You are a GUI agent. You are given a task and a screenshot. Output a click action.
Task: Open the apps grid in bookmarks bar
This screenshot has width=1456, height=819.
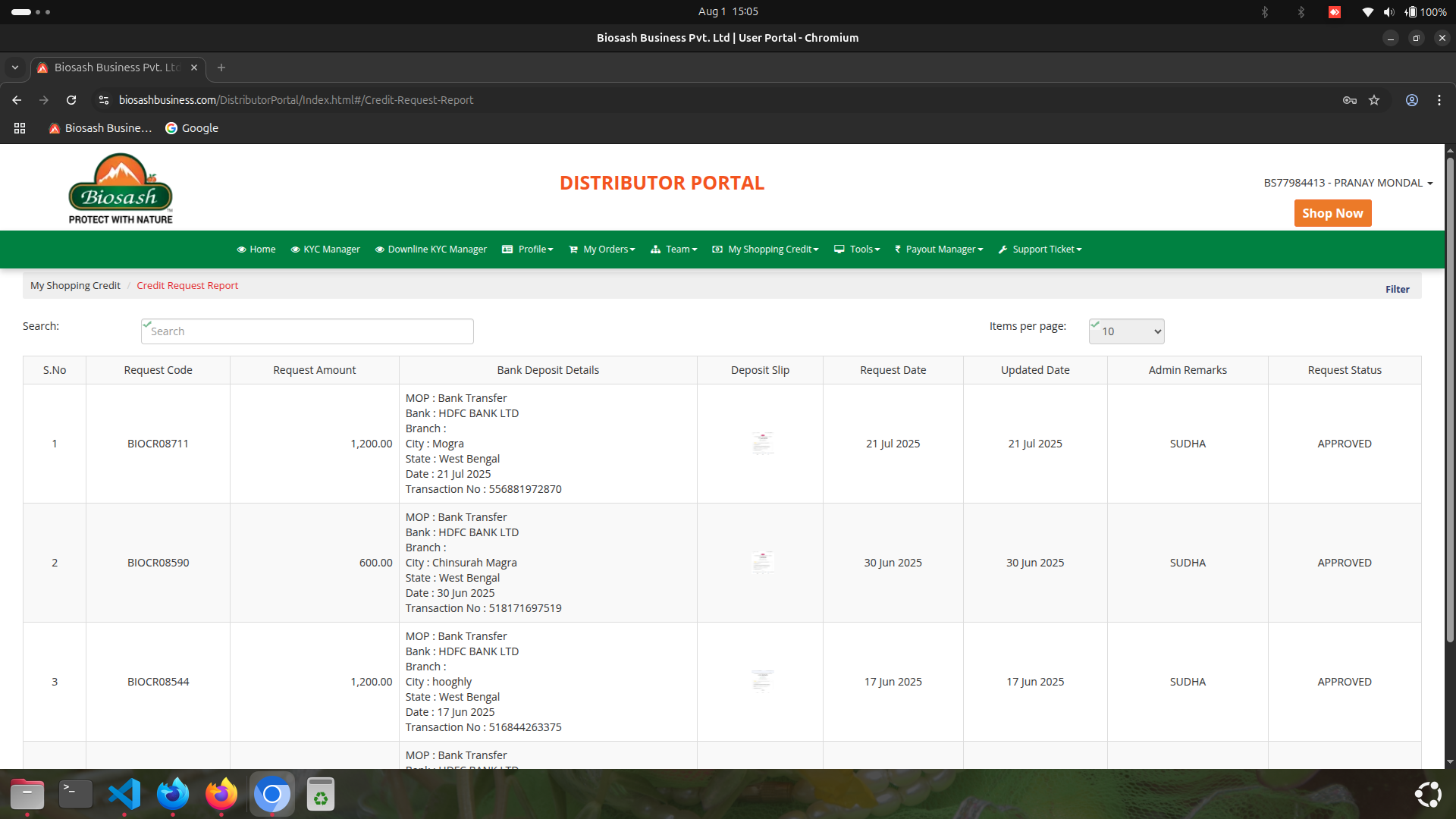20,128
